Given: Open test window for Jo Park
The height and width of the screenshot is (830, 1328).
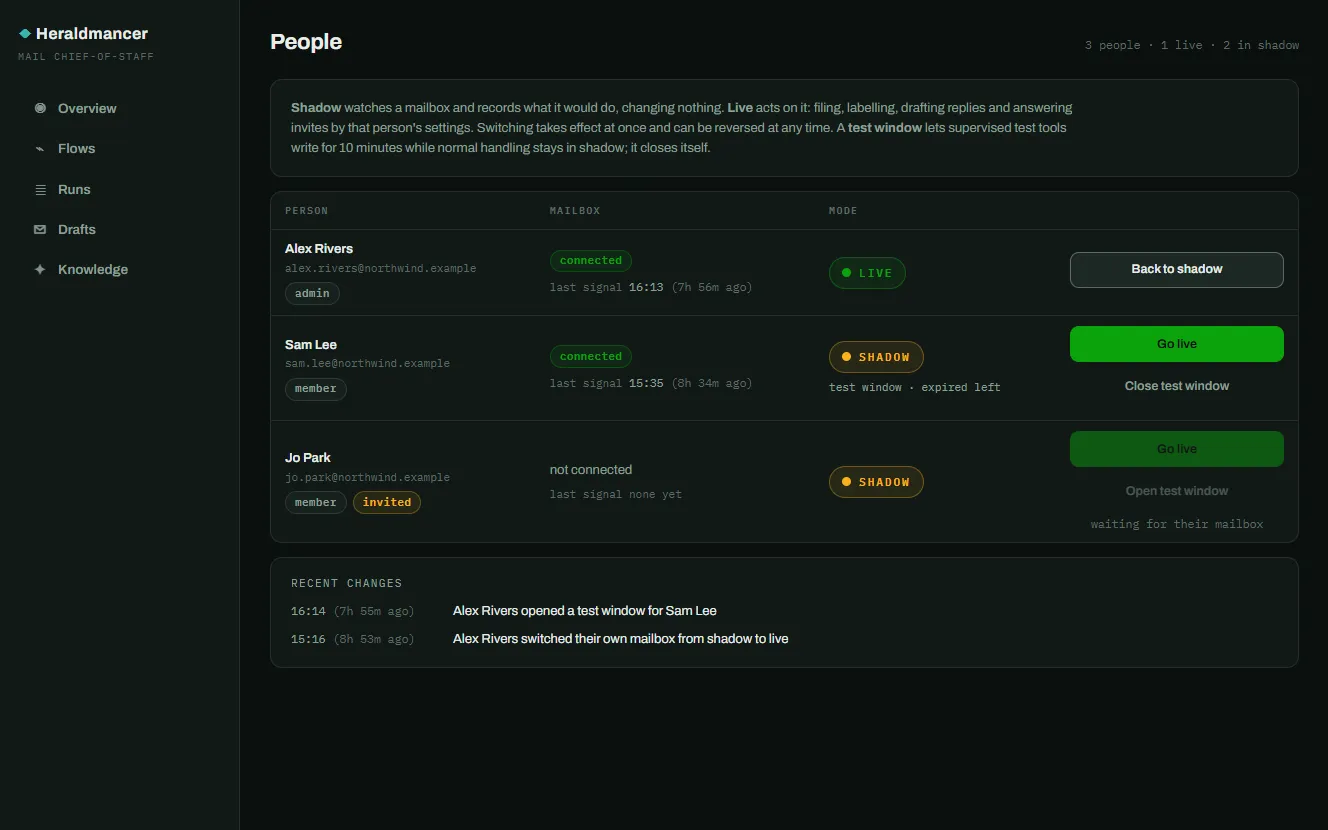Looking at the screenshot, I should coord(1176,491).
